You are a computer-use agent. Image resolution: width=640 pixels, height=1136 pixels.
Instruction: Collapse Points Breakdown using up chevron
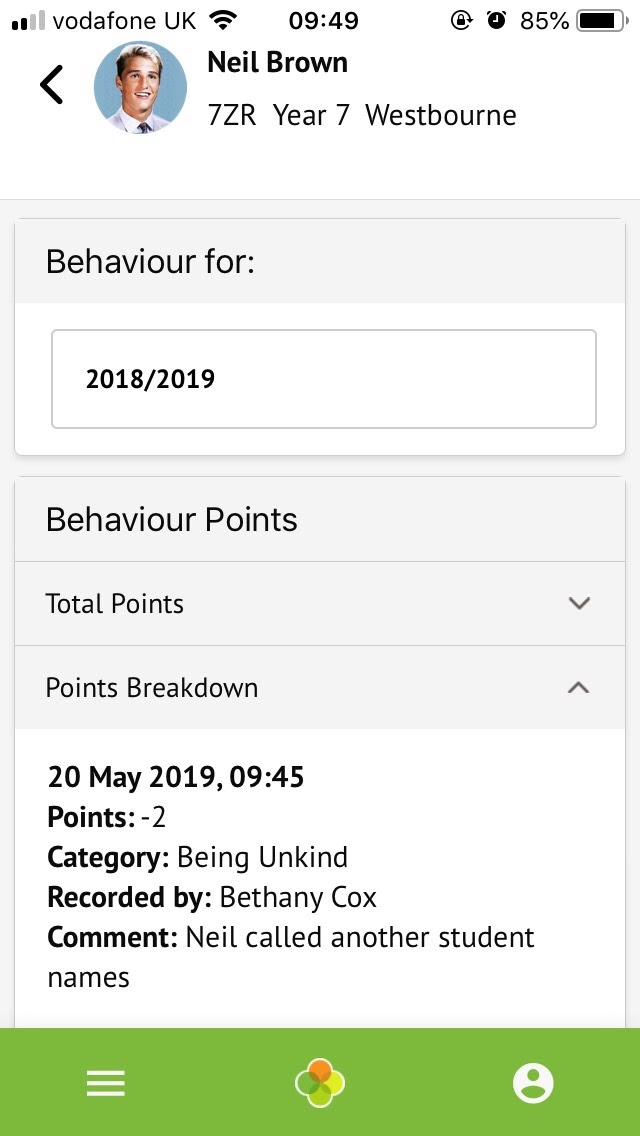tap(579, 687)
